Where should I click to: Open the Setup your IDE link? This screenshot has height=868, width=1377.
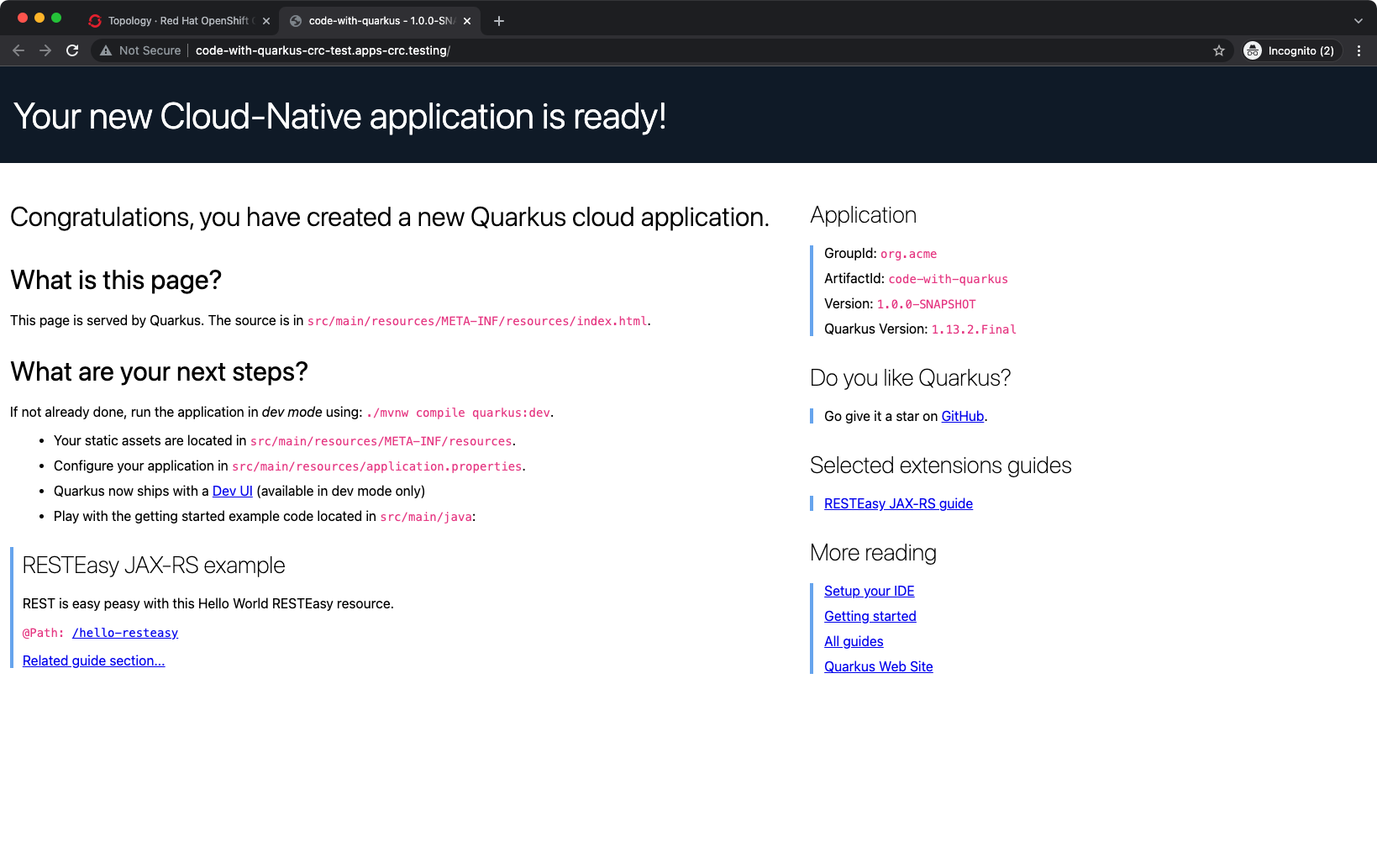pos(870,591)
